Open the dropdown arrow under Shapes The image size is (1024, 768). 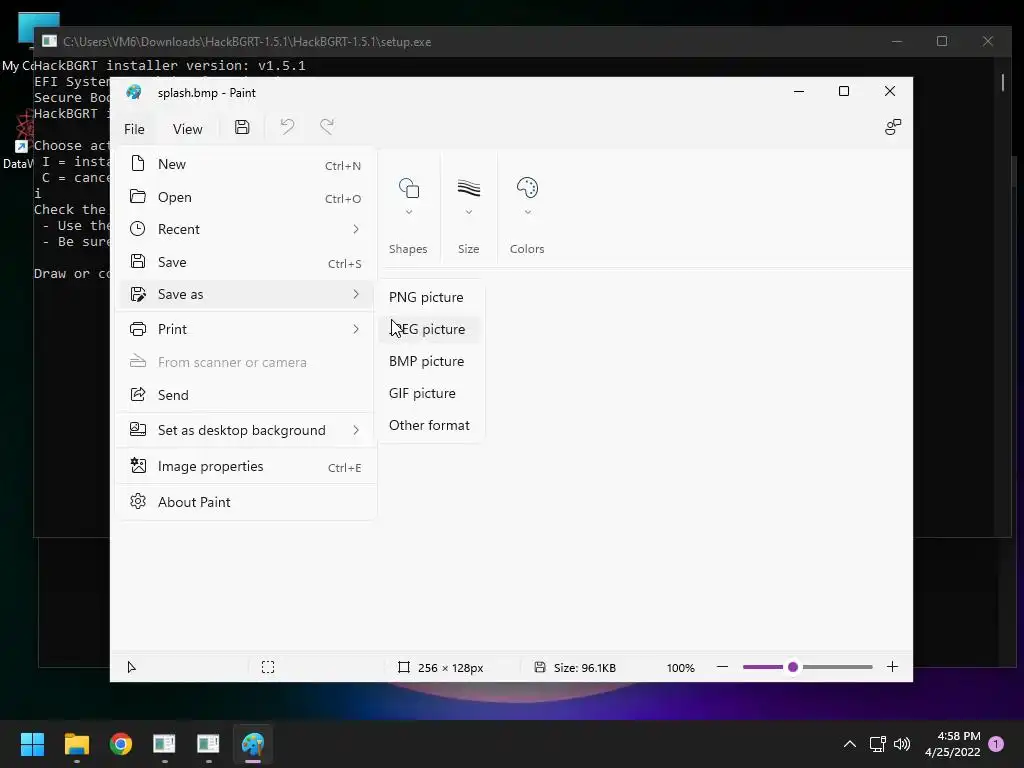409,212
